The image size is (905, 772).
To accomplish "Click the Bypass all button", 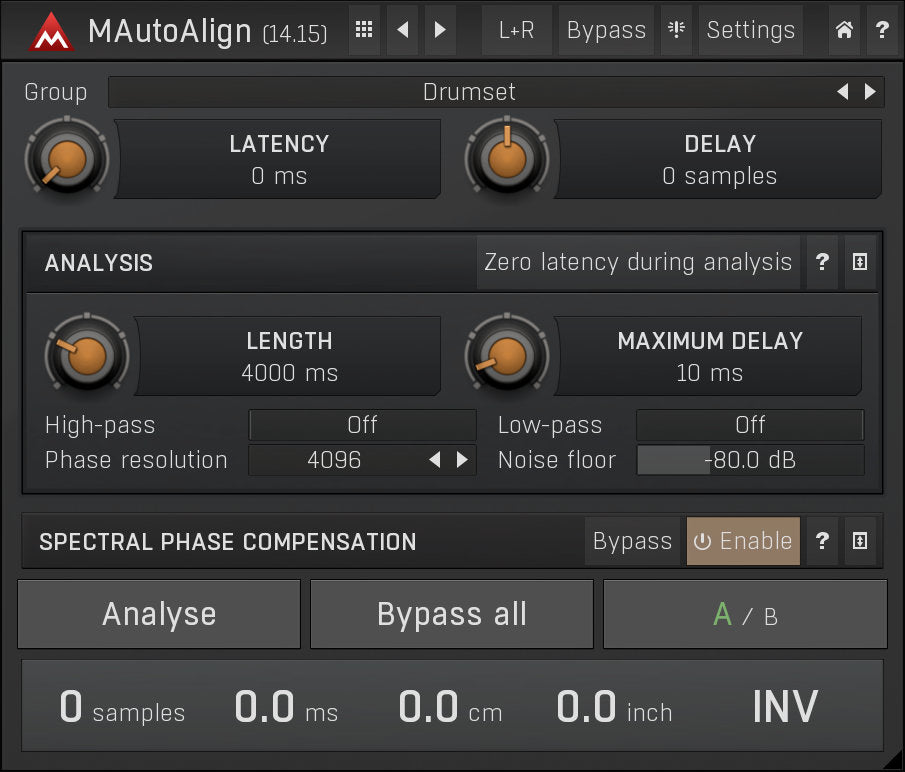I will [451, 614].
